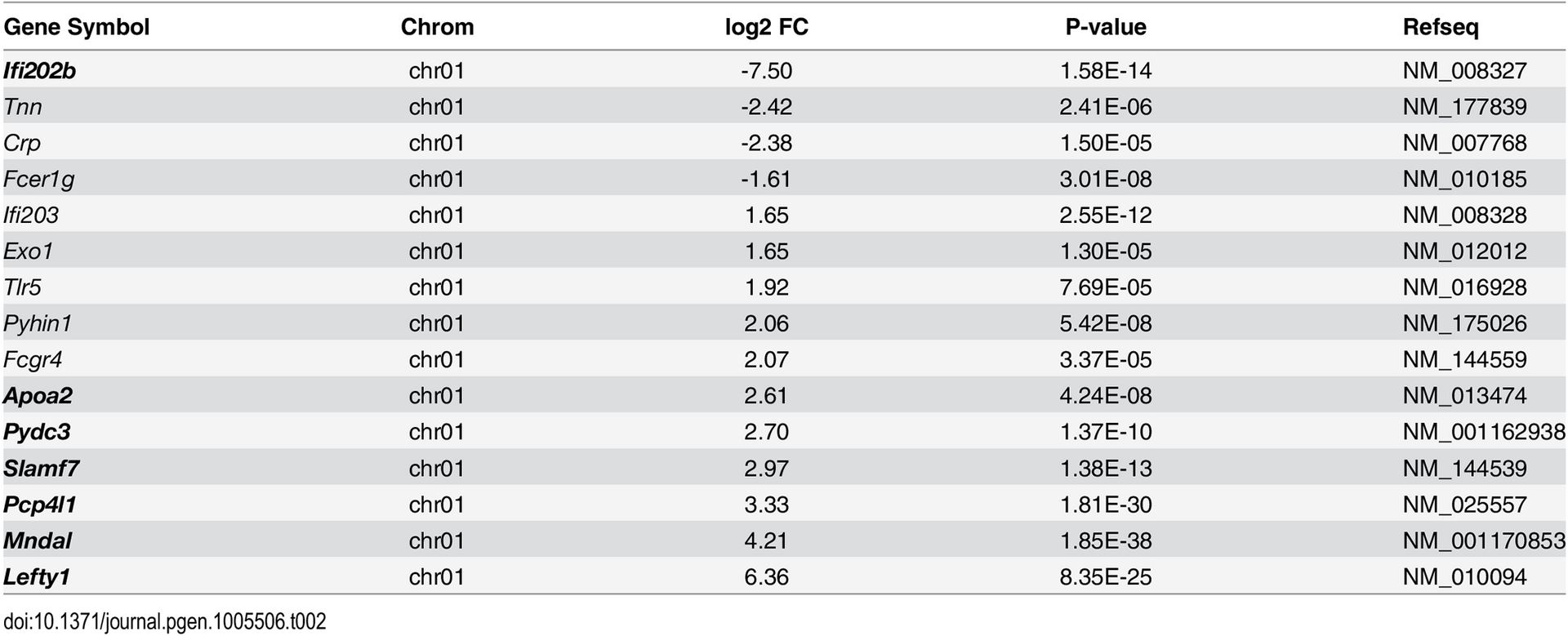The height and width of the screenshot is (636, 1568).
Task: Click the Gene Symbol column header
Action: pyautogui.click(x=76, y=27)
